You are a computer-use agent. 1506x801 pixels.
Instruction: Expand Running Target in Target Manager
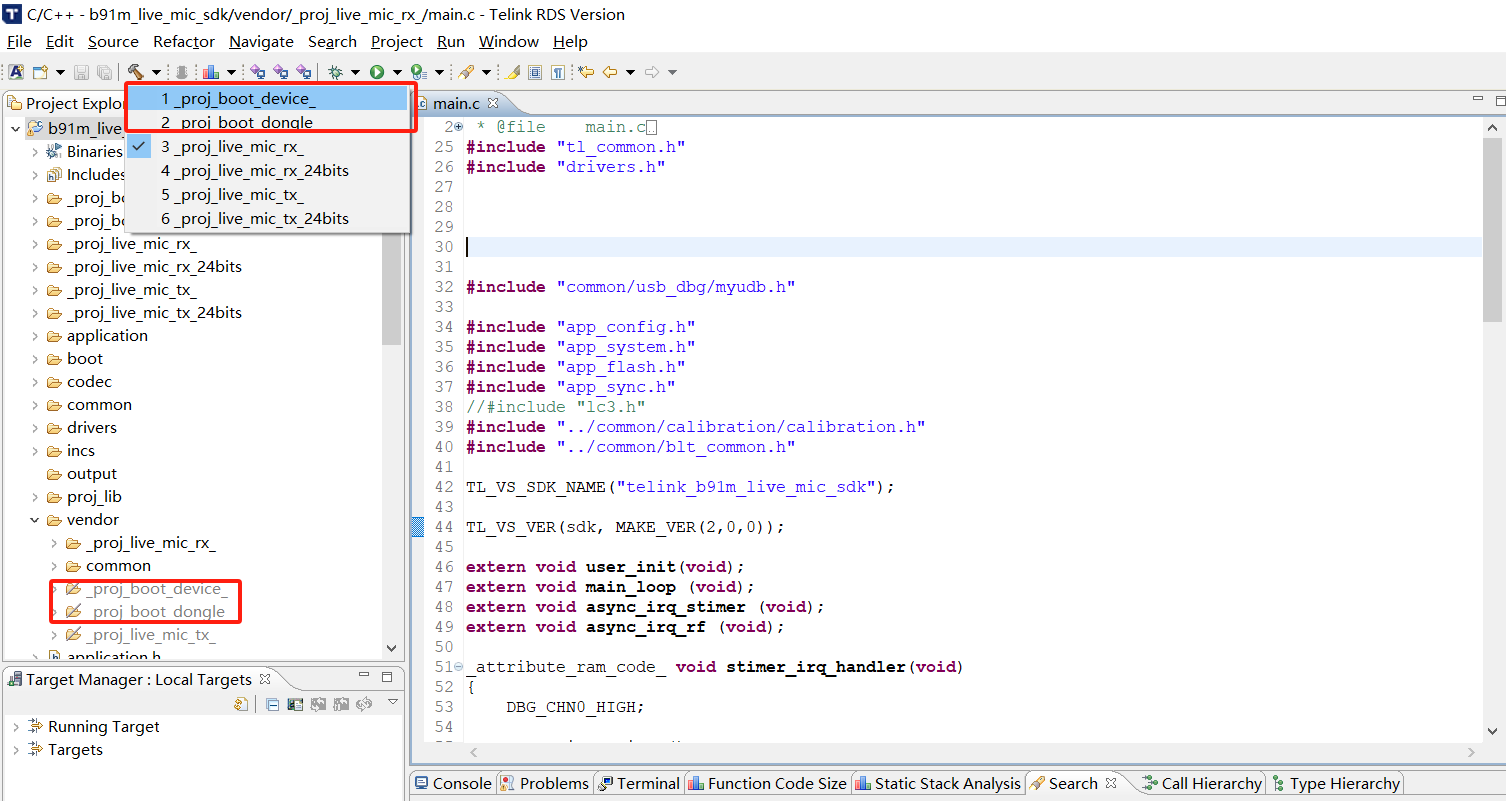[x=19, y=726]
